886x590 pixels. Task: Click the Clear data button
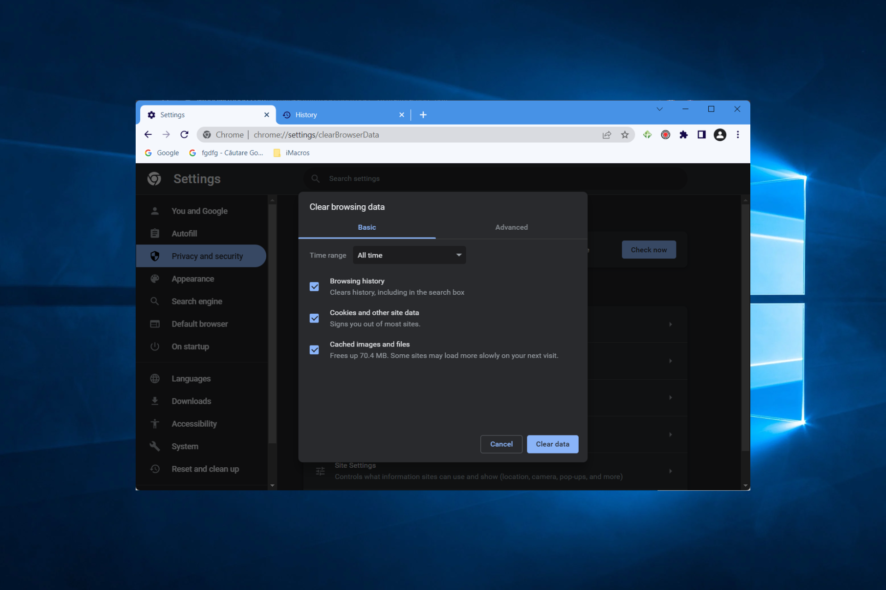click(x=553, y=444)
